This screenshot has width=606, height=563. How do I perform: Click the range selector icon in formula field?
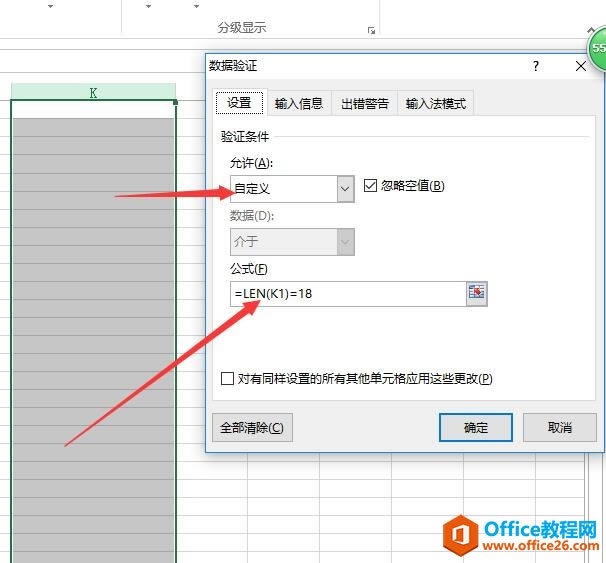click(477, 293)
